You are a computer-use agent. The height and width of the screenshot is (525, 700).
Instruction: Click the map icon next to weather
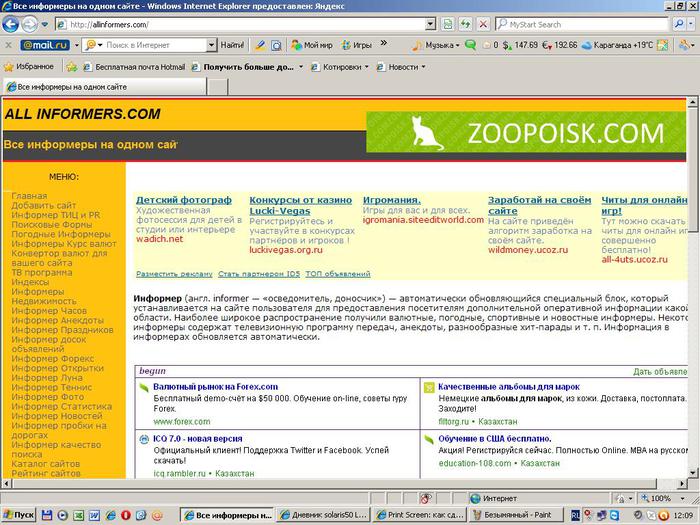coord(662,45)
